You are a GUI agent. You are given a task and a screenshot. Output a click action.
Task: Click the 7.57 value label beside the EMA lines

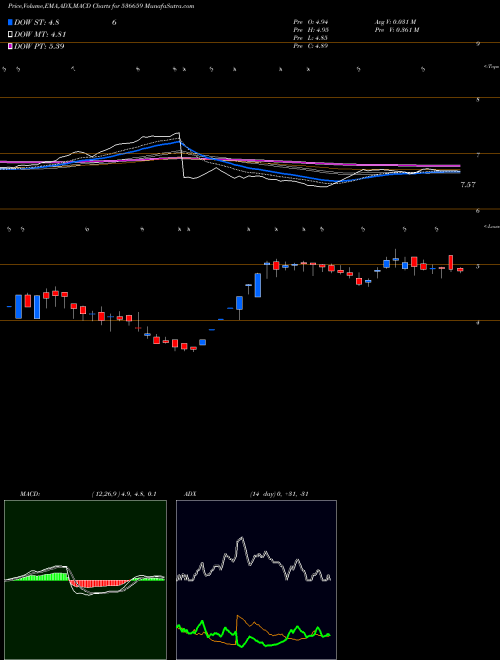tap(468, 184)
